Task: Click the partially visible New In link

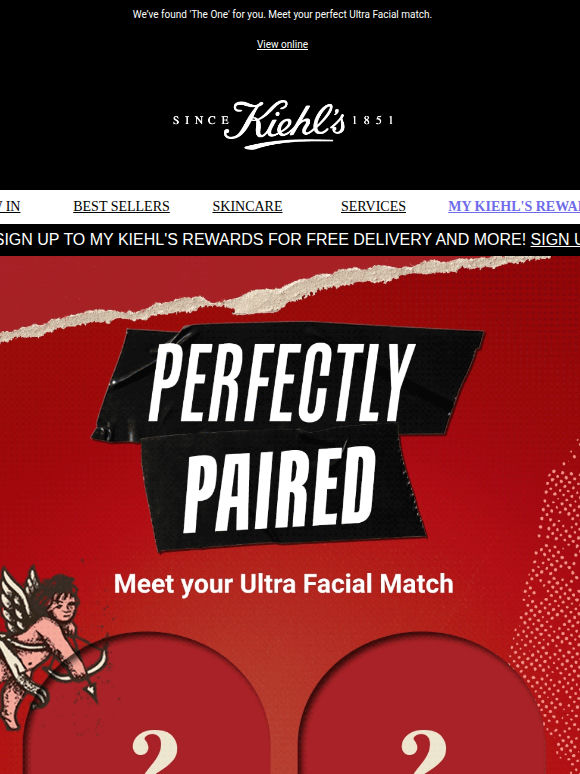Action: pos(10,206)
